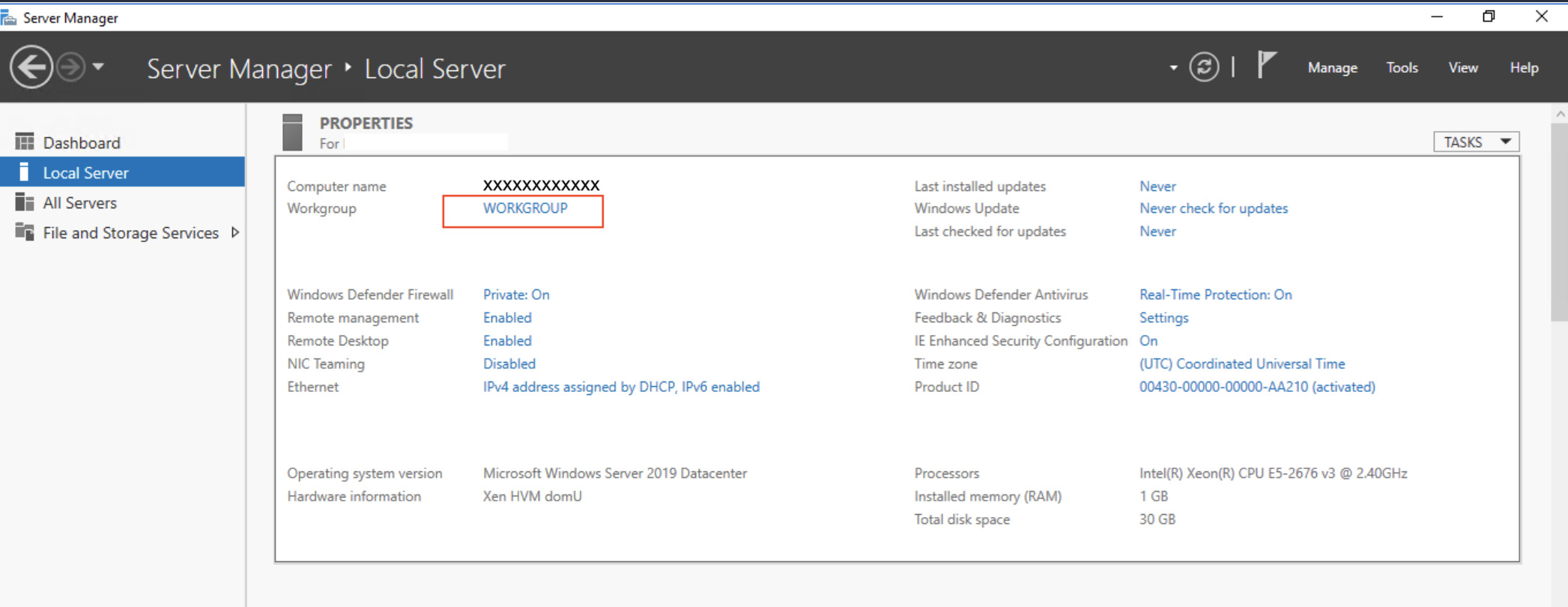Image resolution: width=1568 pixels, height=607 pixels.
Task: Open the View menu
Action: [x=1462, y=67]
